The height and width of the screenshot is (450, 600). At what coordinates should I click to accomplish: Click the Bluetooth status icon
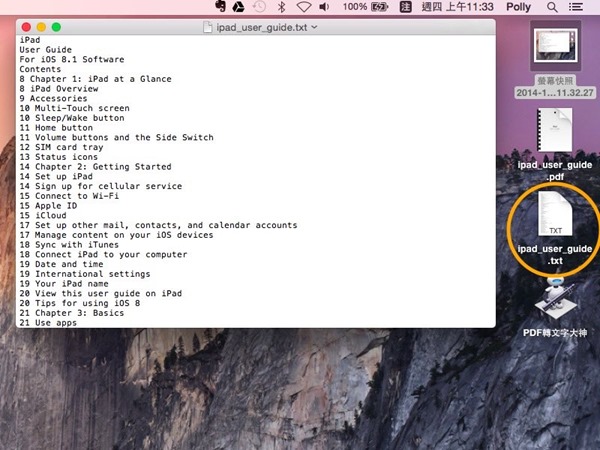282,7
